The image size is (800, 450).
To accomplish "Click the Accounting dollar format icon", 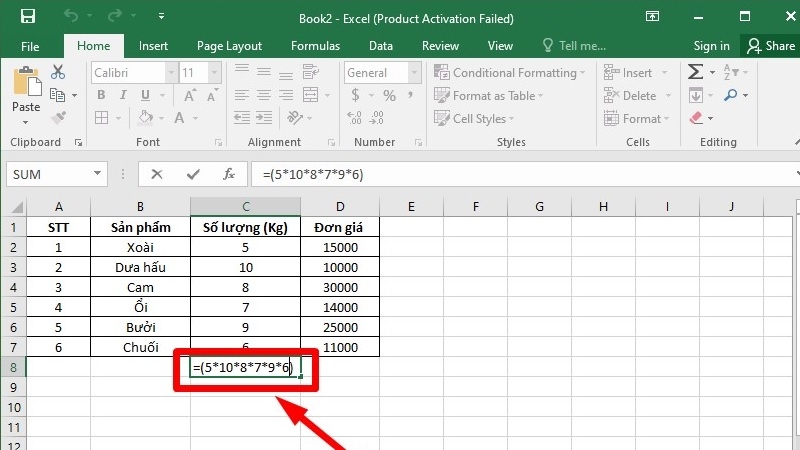I will pyautogui.click(x=355, y=95).
